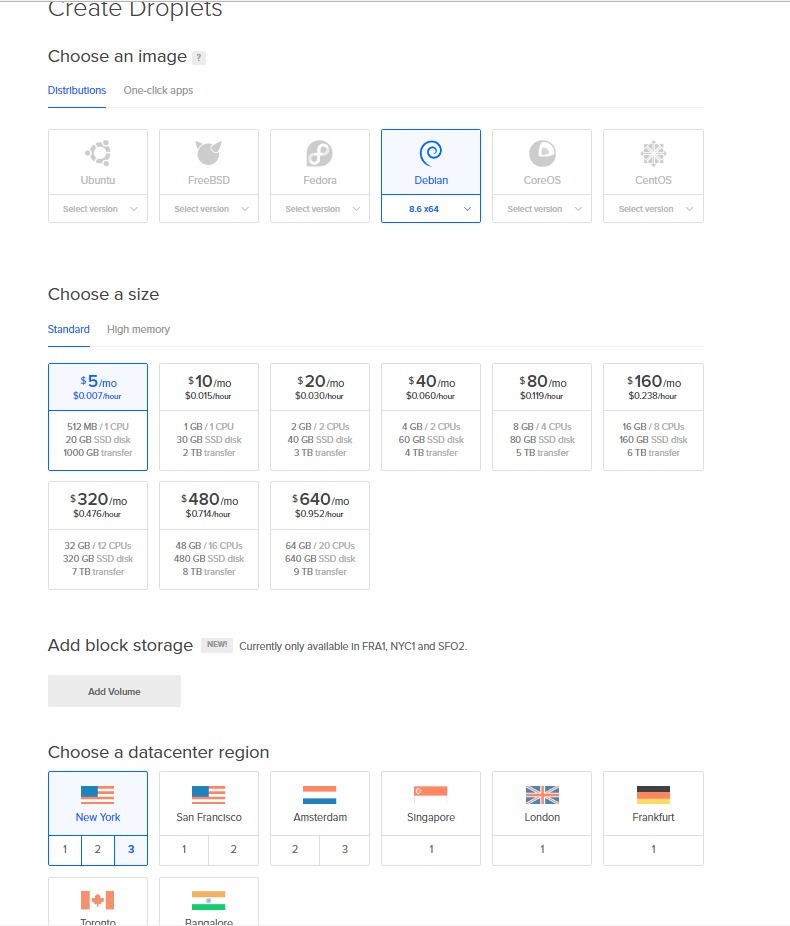Select the CoreOS logo icon
The width and height of the screenshot is (790, 926).
coord(542,154)
